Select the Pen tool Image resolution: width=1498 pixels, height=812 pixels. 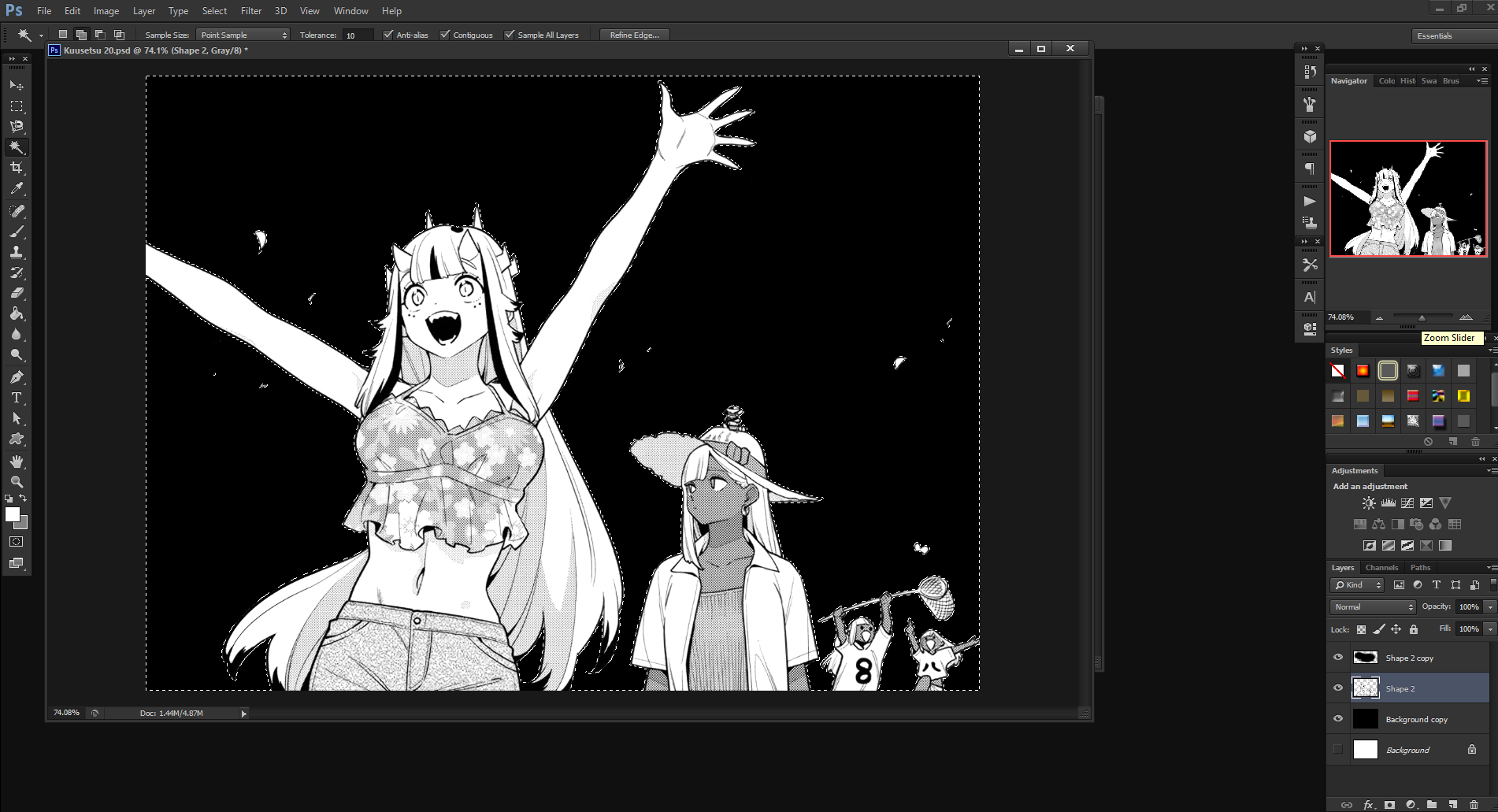click(x=17, y=377)
